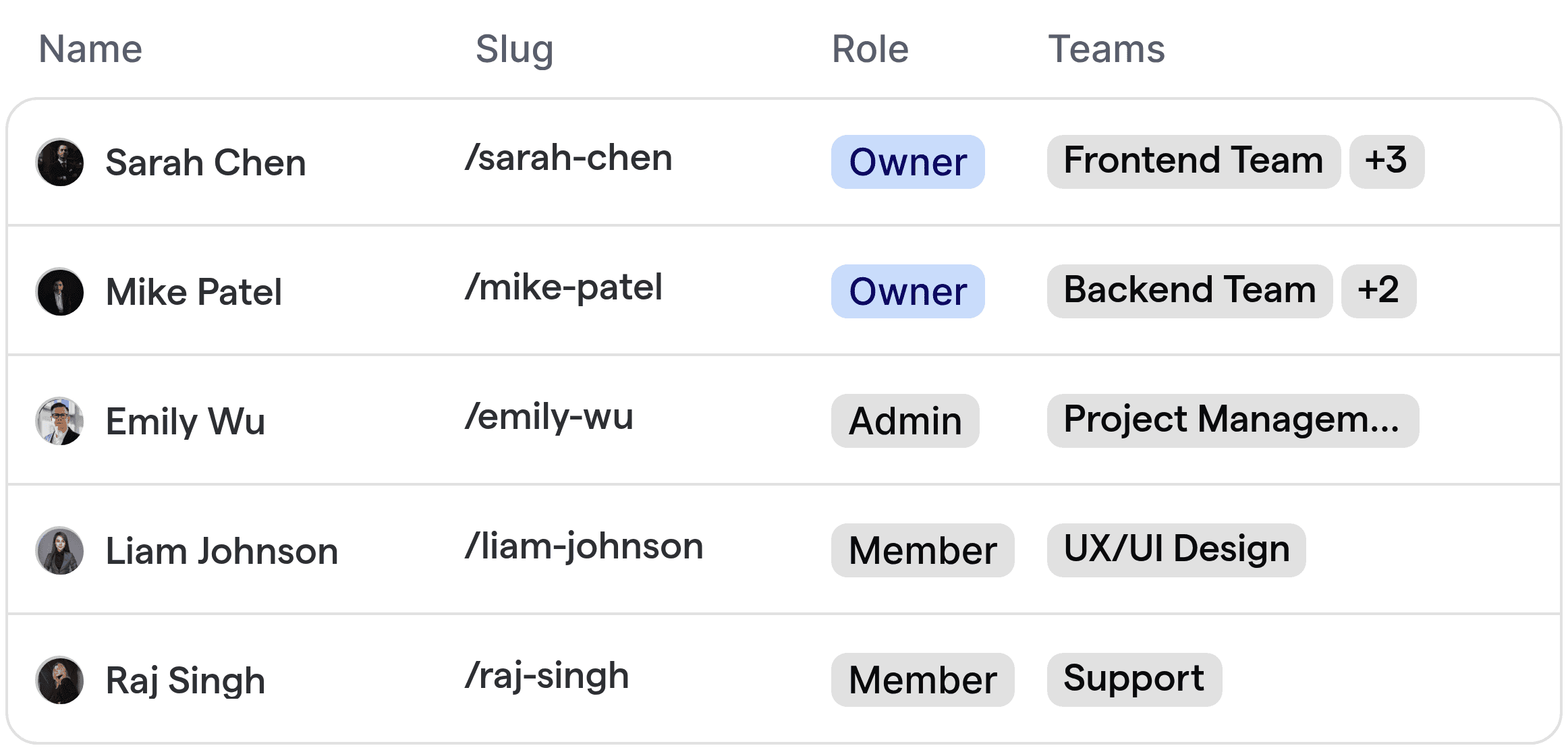
Task: Sort by the Name column header
Action: (x=90, y=49)
